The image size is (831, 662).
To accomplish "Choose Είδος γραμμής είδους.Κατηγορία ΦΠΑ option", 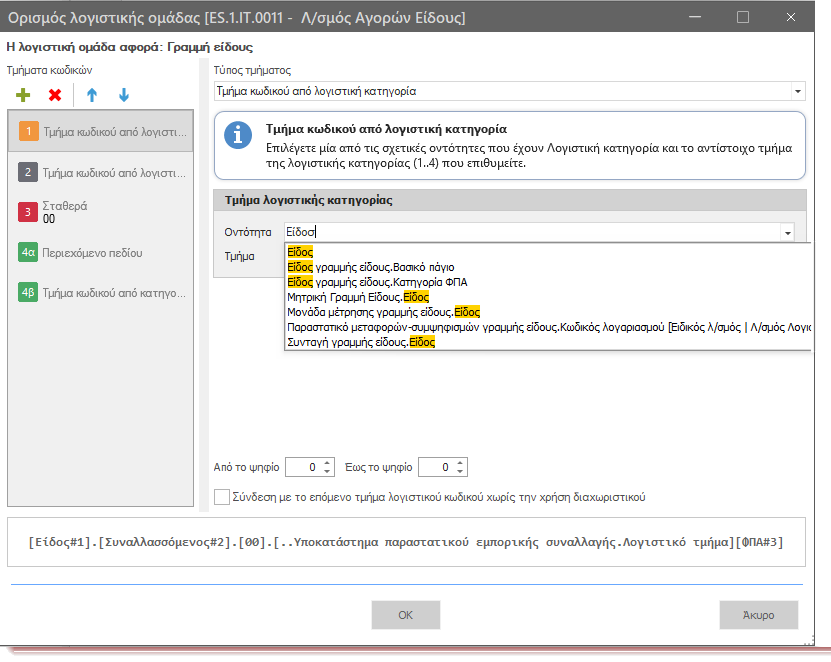I will point(377,282).
